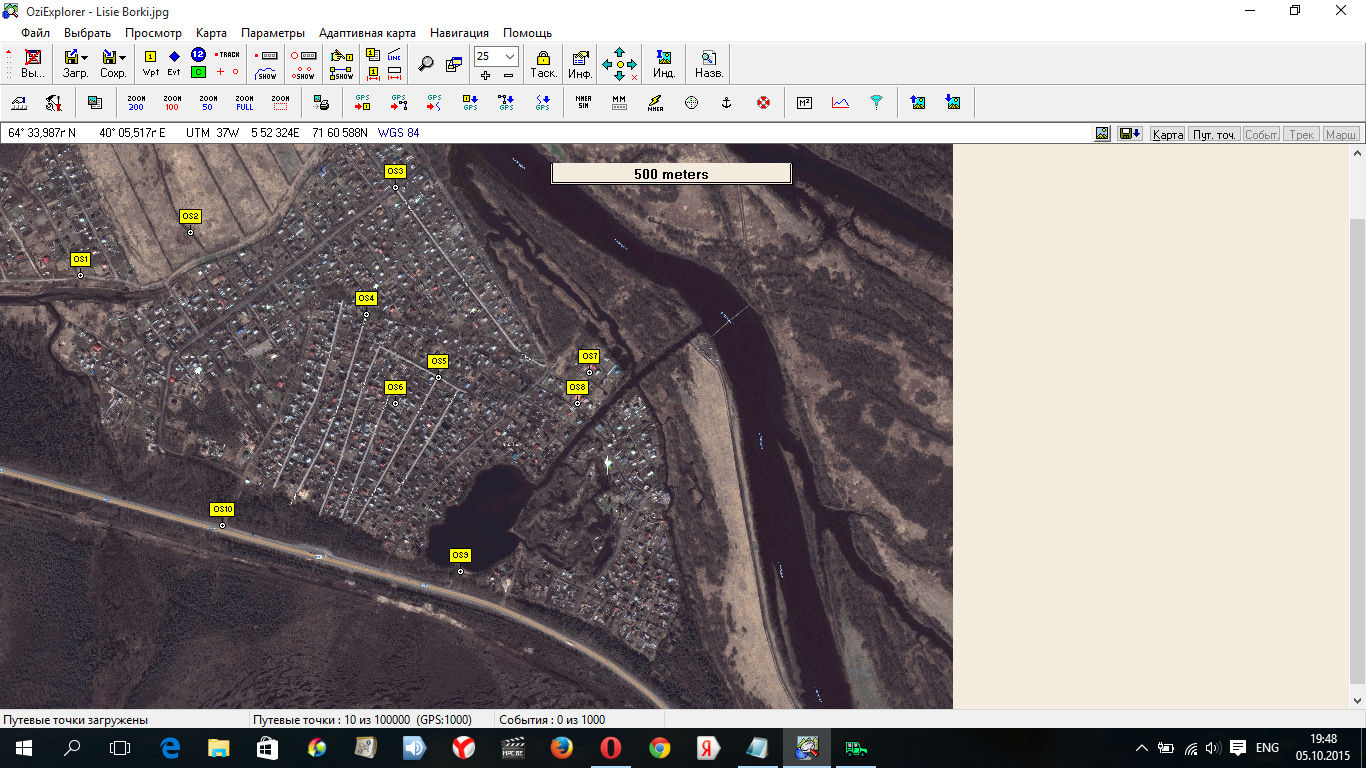
Task: Expand the zoom percentage dropdown showing 25
Action: [510, 57]
